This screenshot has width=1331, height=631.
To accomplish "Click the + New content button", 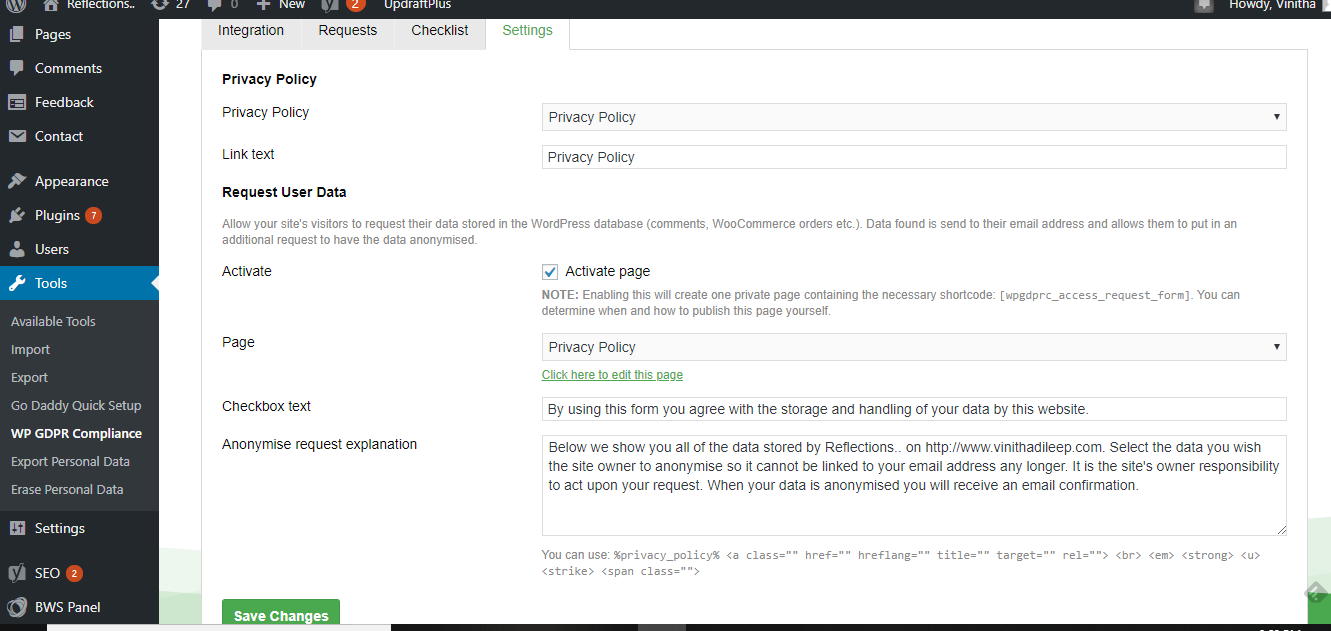I will (x=281, y=4).
